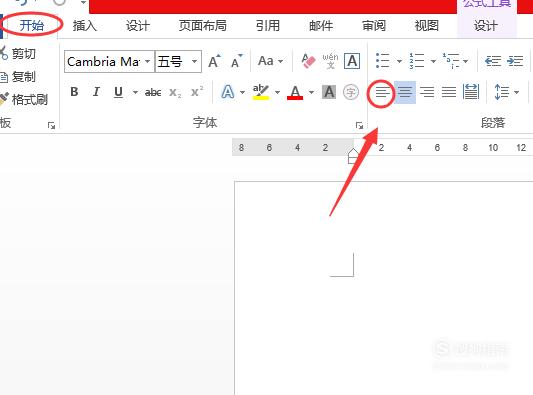Viewport: 533px width, 395px height.
Task: Toggle strikethrough abc formatting
Action: (153, 92)
